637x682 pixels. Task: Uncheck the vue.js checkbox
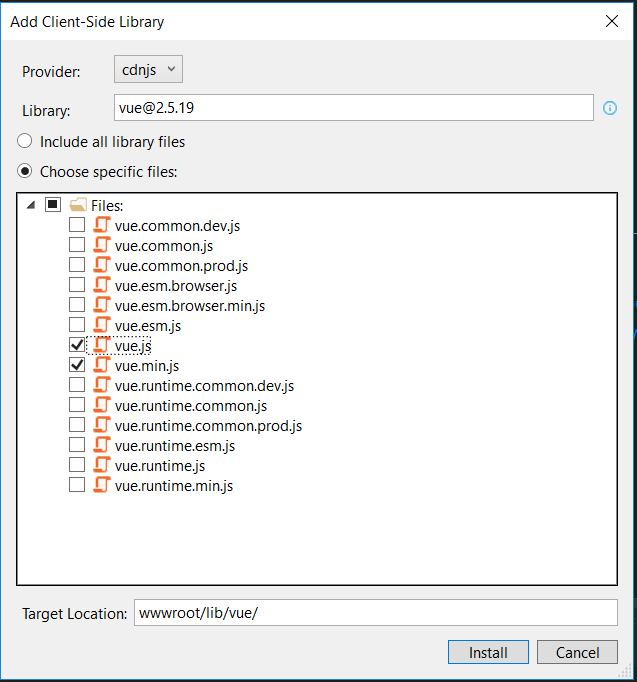77,345
